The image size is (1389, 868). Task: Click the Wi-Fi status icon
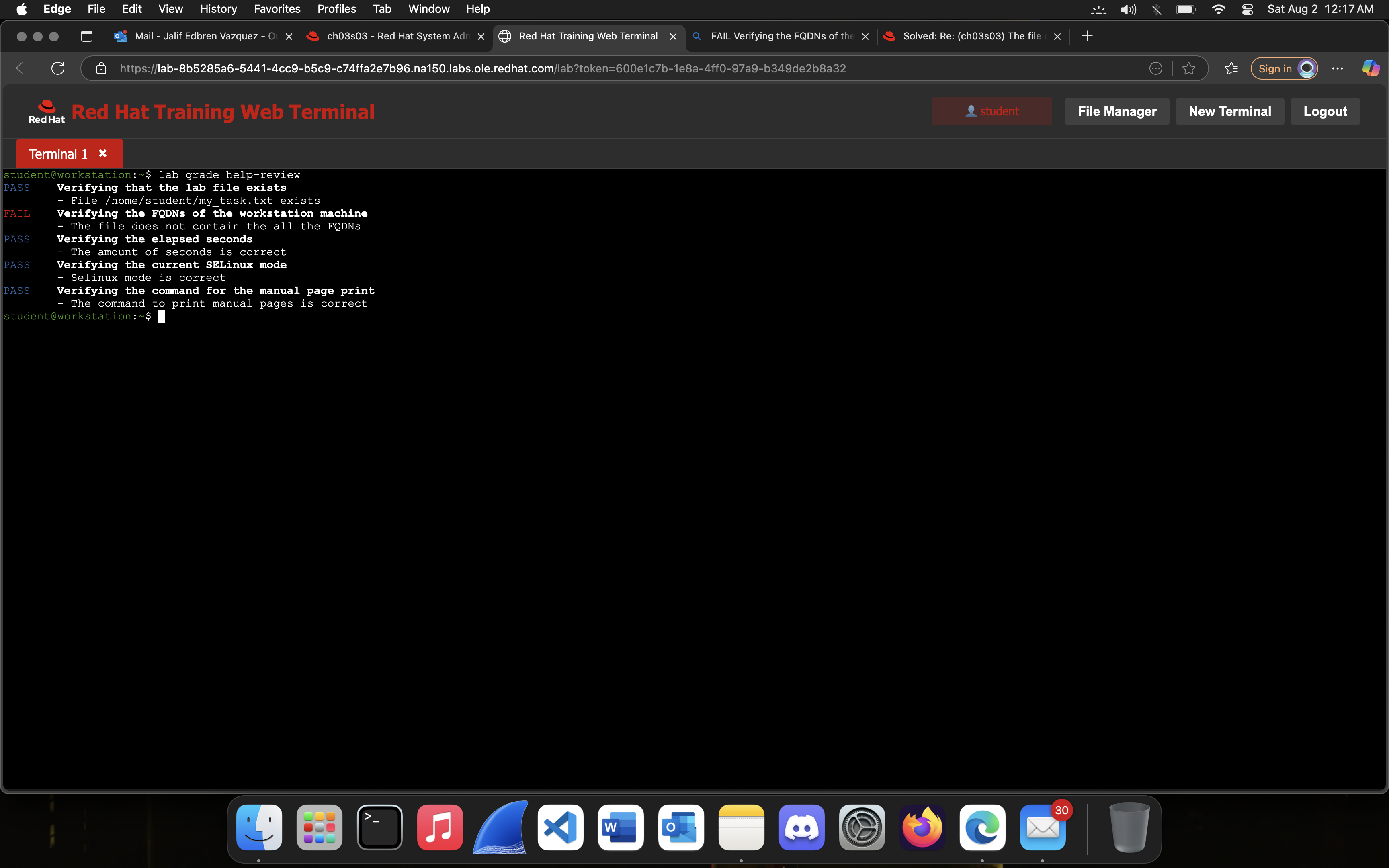(1219, 8)
